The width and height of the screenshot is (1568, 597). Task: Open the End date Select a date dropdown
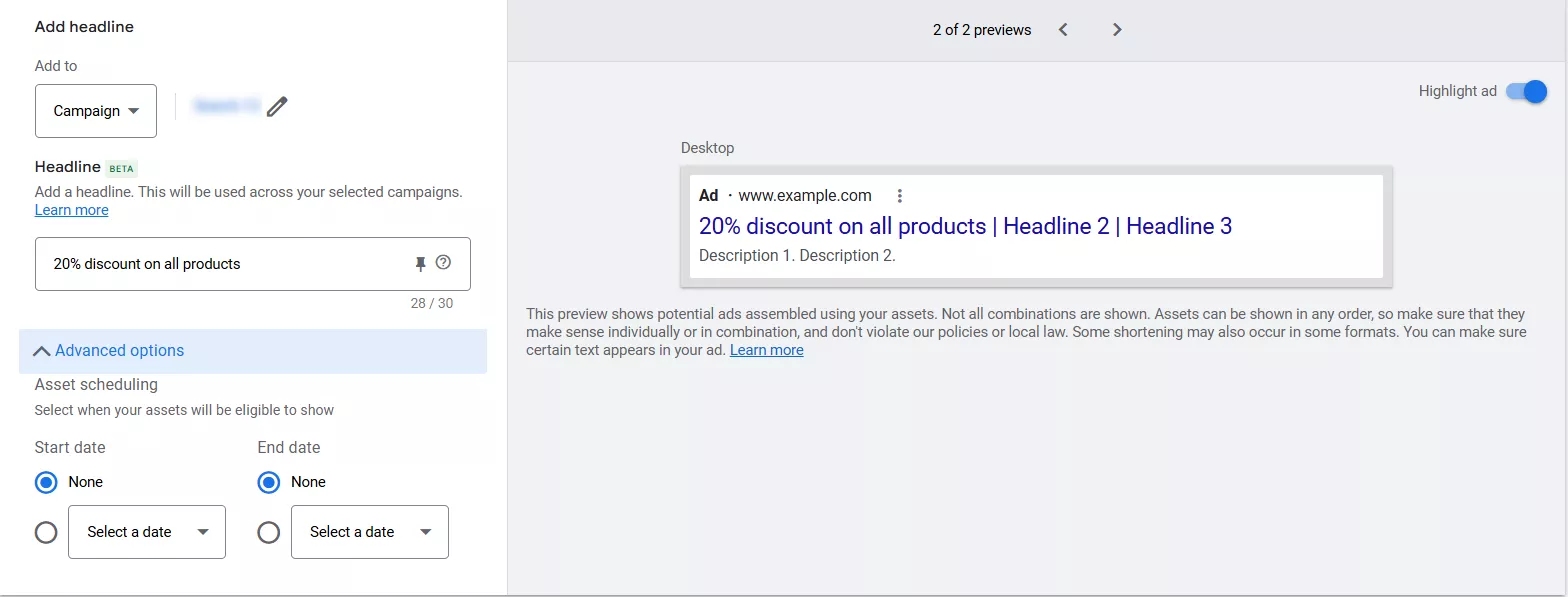click(x=369, y=532)
